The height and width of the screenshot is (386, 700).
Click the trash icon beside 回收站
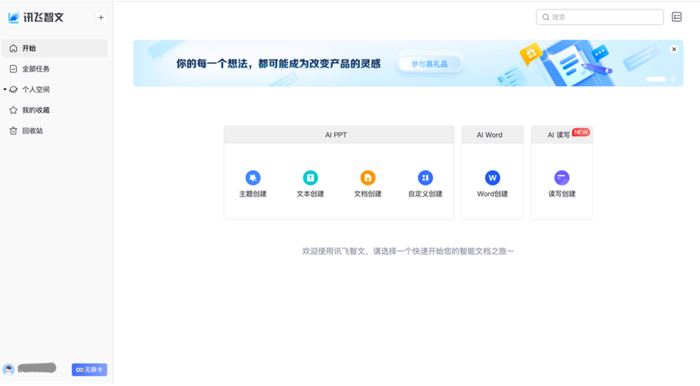pos(13,131)
